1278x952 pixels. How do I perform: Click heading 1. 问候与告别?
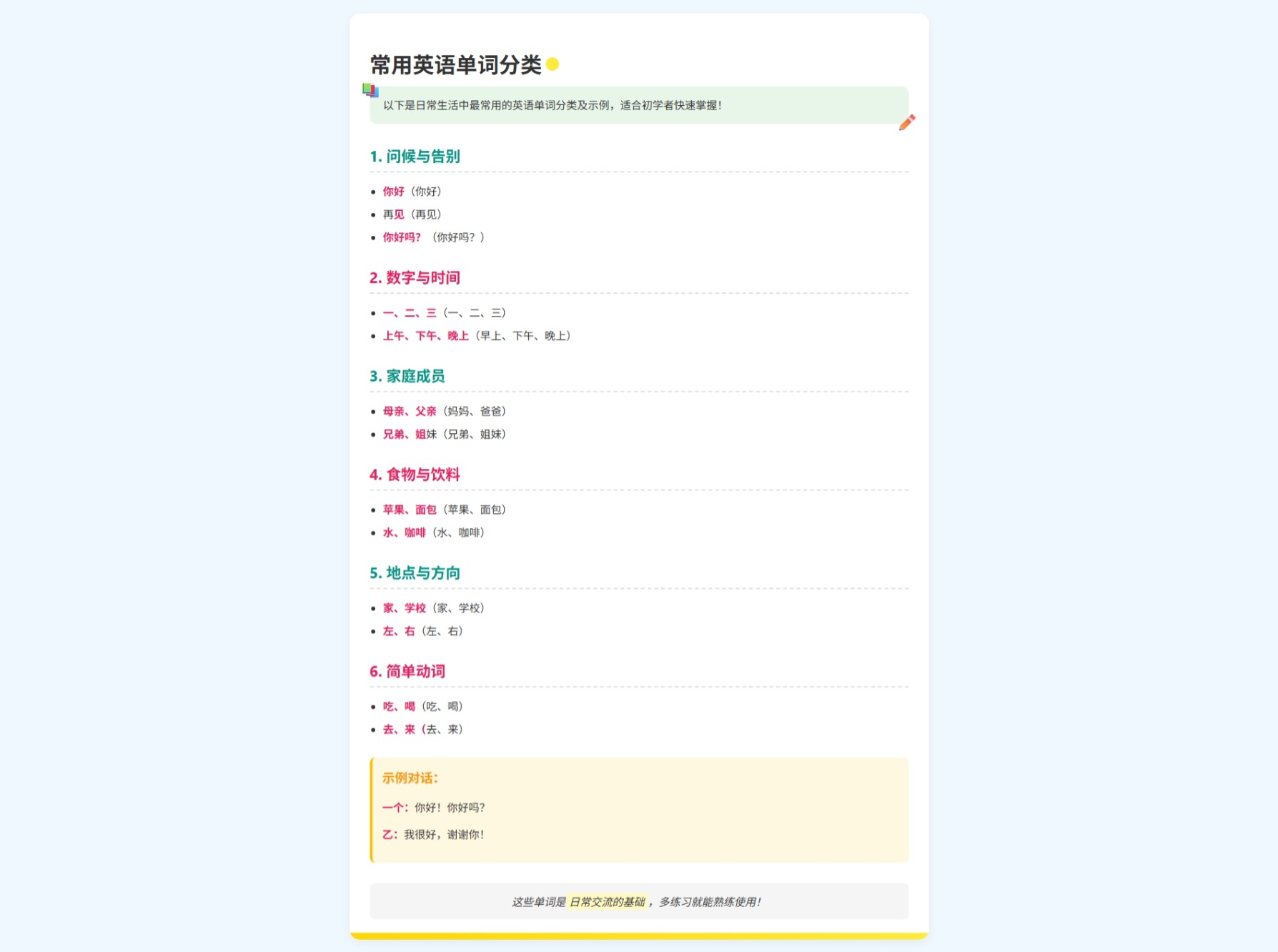tap(415, 157)
